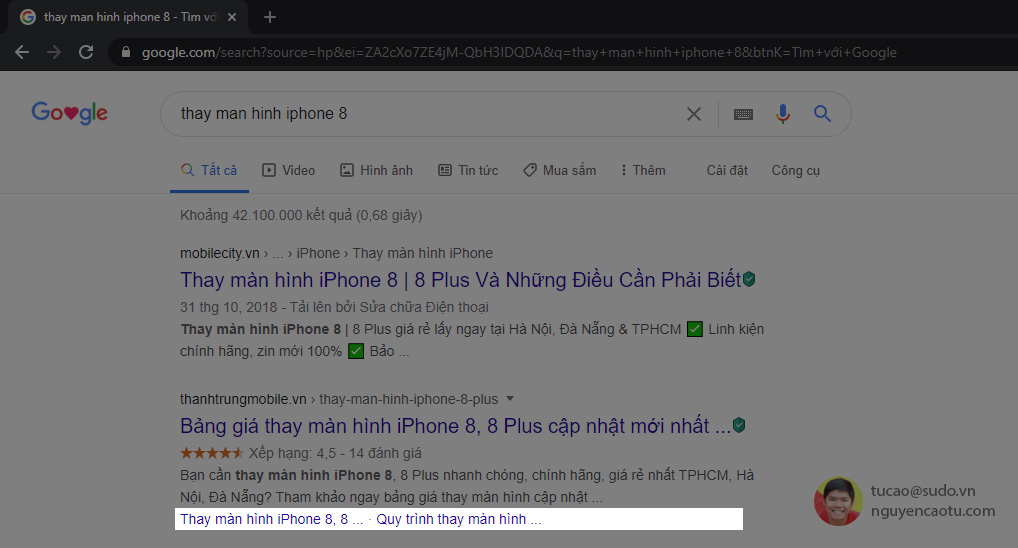
Task: Click the padlock site info icon
Action: point(126,52)
